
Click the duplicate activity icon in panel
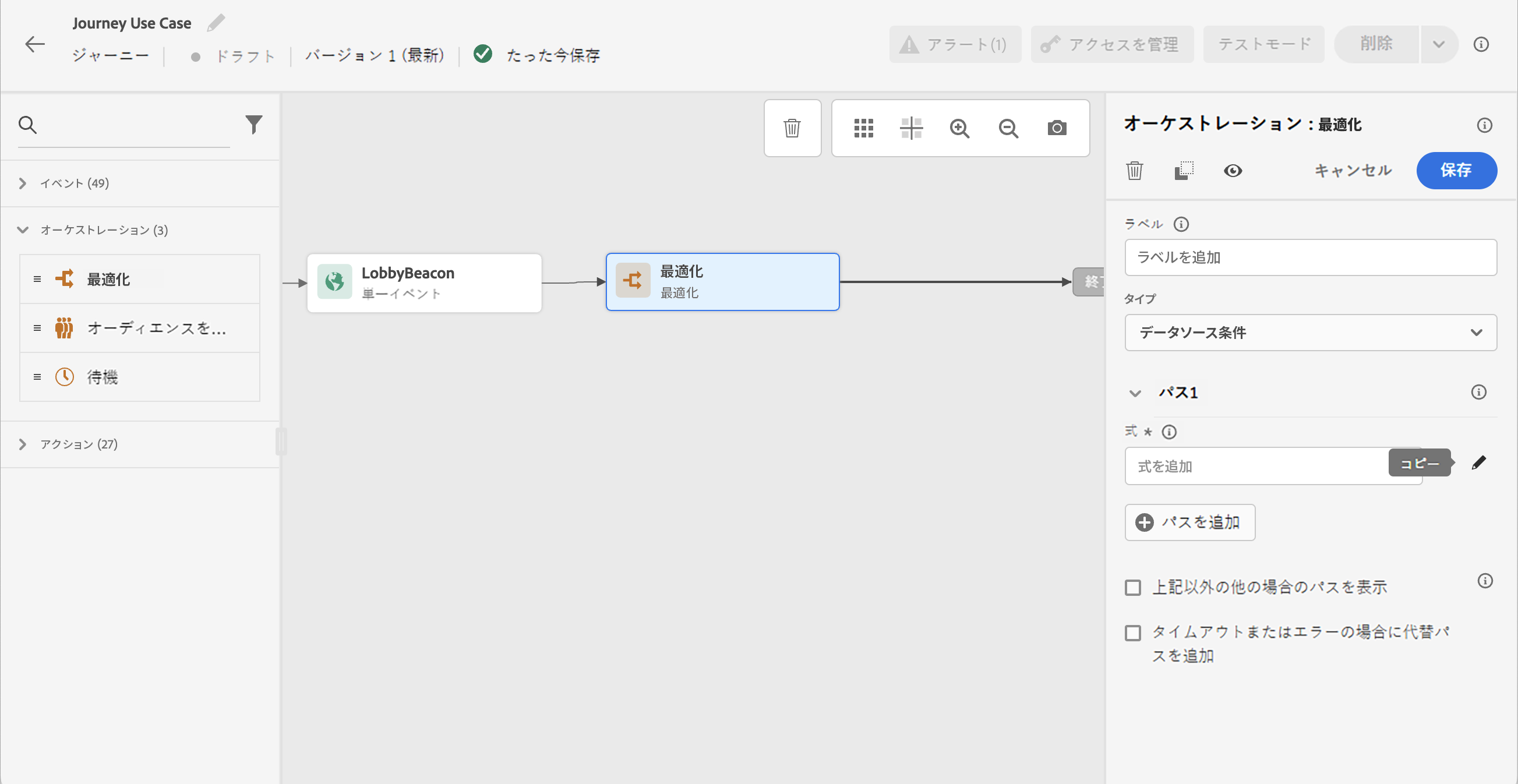point(1183,171)
